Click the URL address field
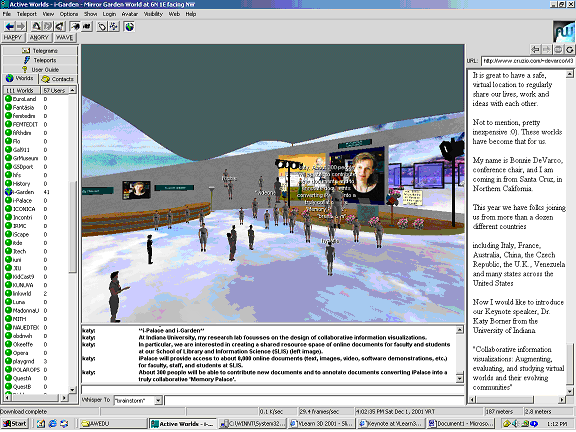The height and width of the screenshot is (432, 576). 528,61
